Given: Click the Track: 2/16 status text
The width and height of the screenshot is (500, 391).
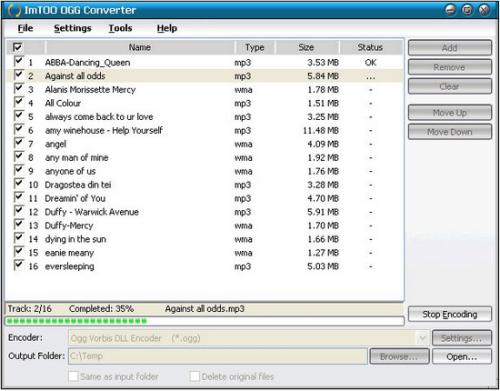Looking at the screenshot, I should click(30, 309).
